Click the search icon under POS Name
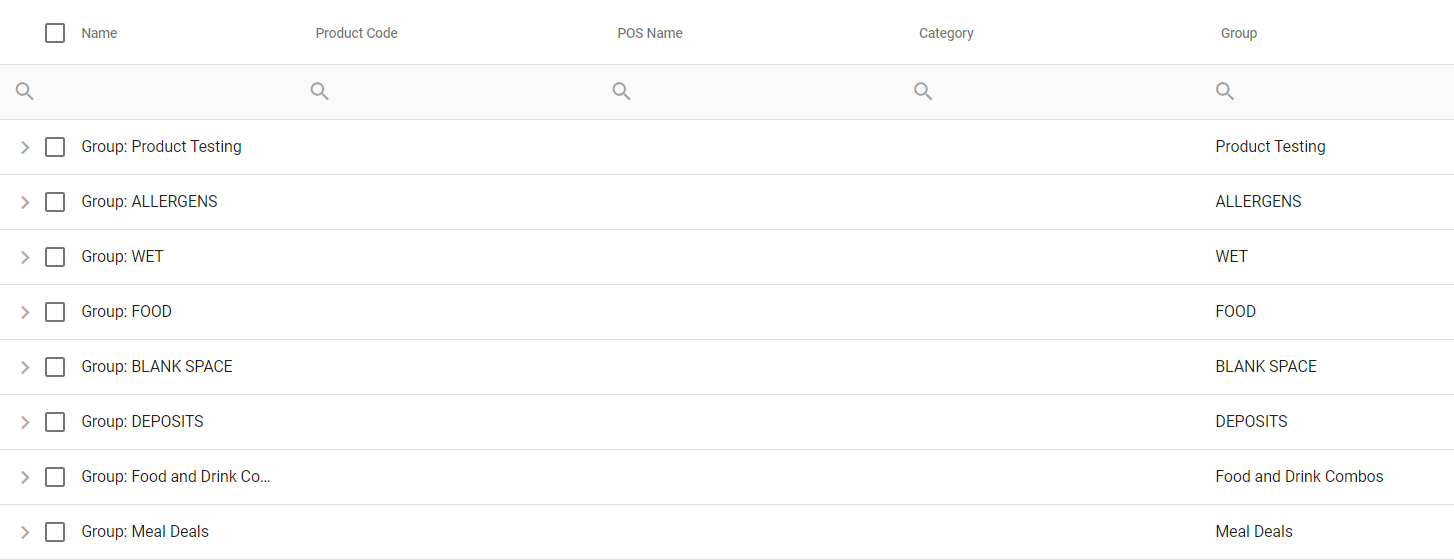This screenshot has width=1454, height=560. pyautogui.click(x=621, y=92)
